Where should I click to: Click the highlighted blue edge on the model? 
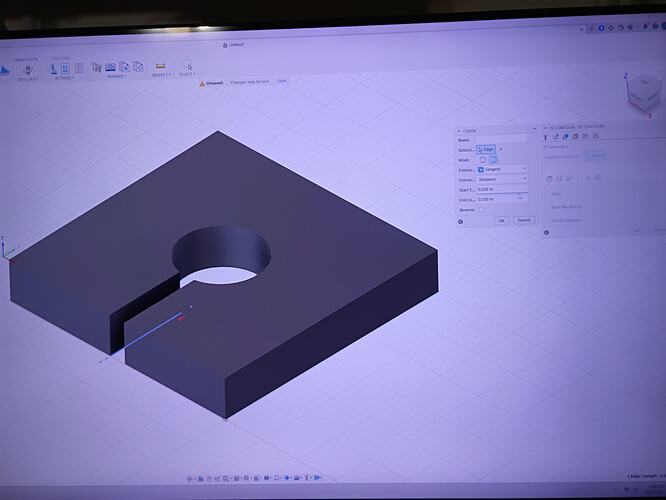pyautogui.click(x=146, y=335)
